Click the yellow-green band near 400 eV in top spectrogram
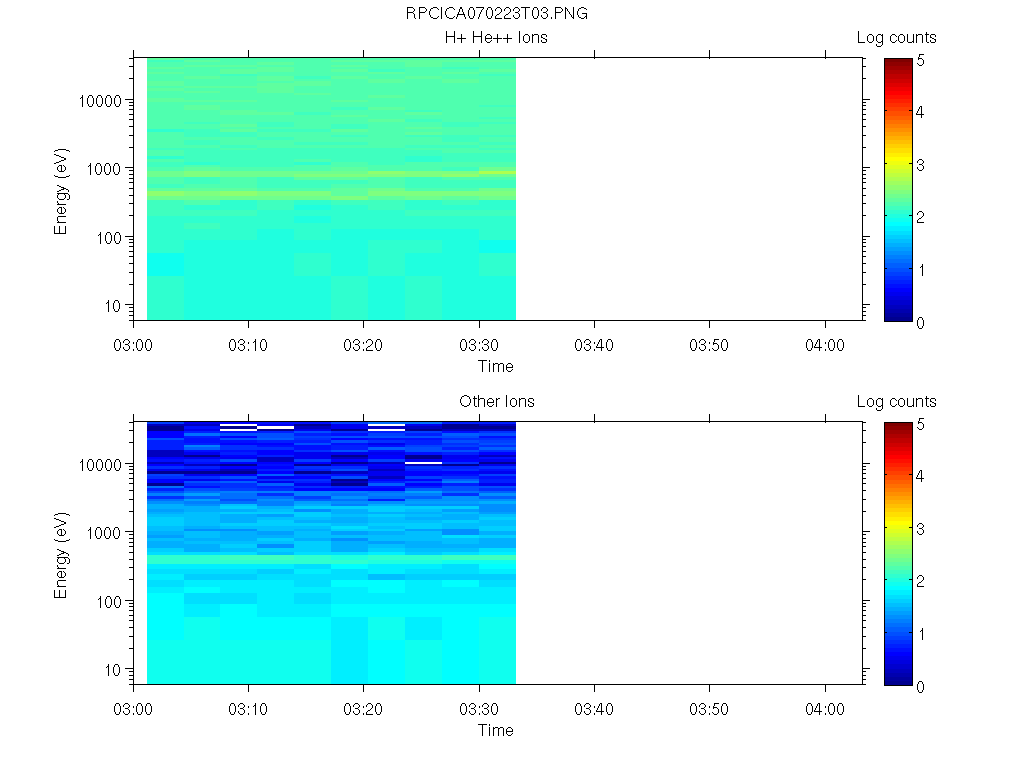1024x768 pixels. (331, 194)
